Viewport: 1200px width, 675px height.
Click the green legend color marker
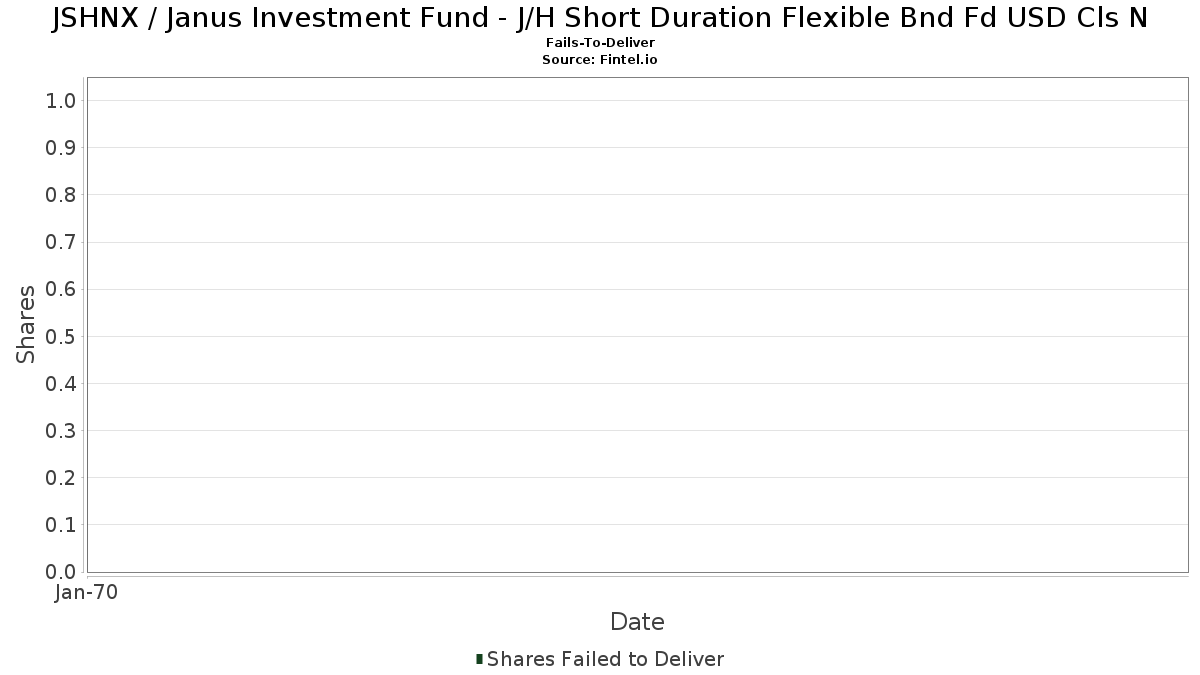point(480,659)
